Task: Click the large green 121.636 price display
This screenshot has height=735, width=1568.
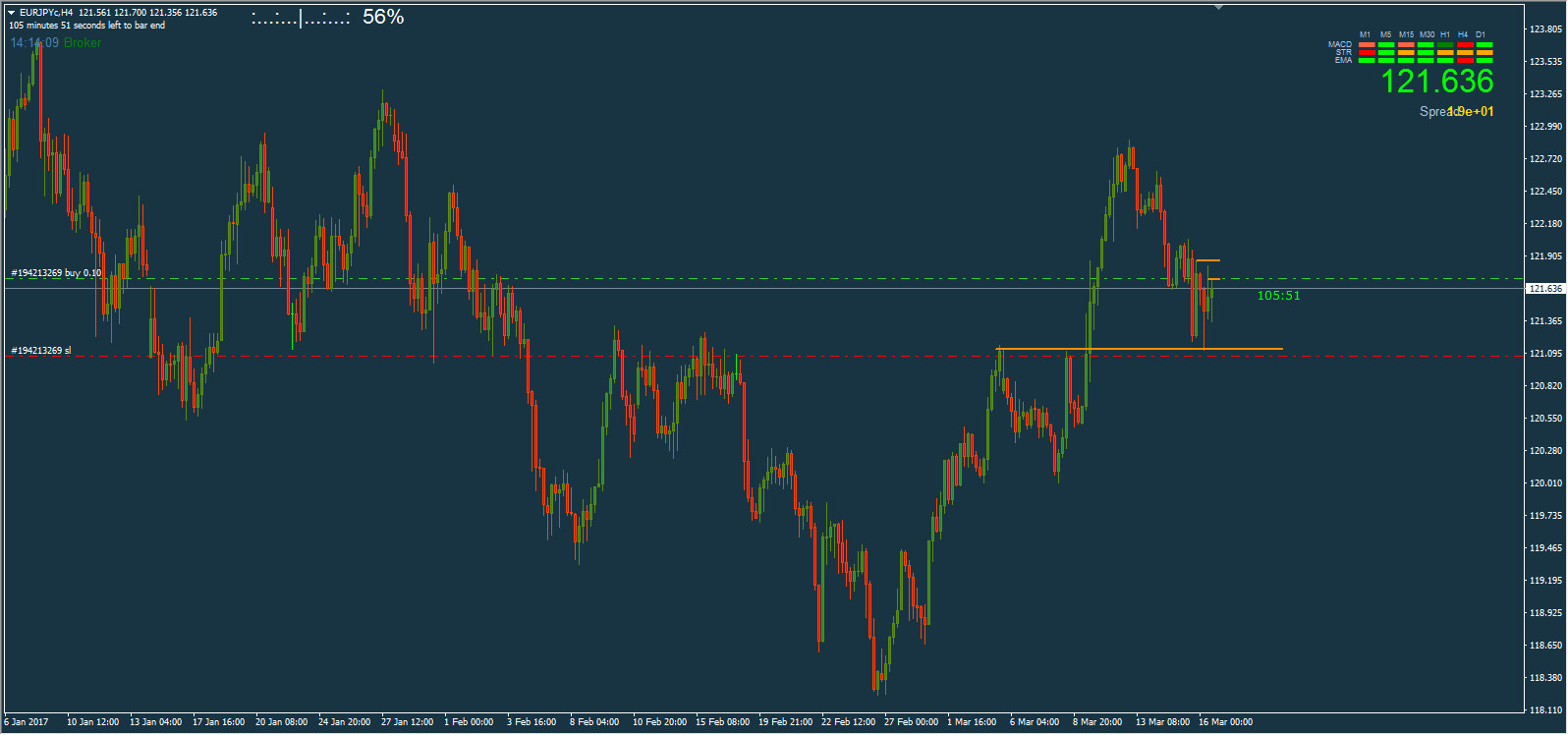Action: click(x=1436, y=82)
